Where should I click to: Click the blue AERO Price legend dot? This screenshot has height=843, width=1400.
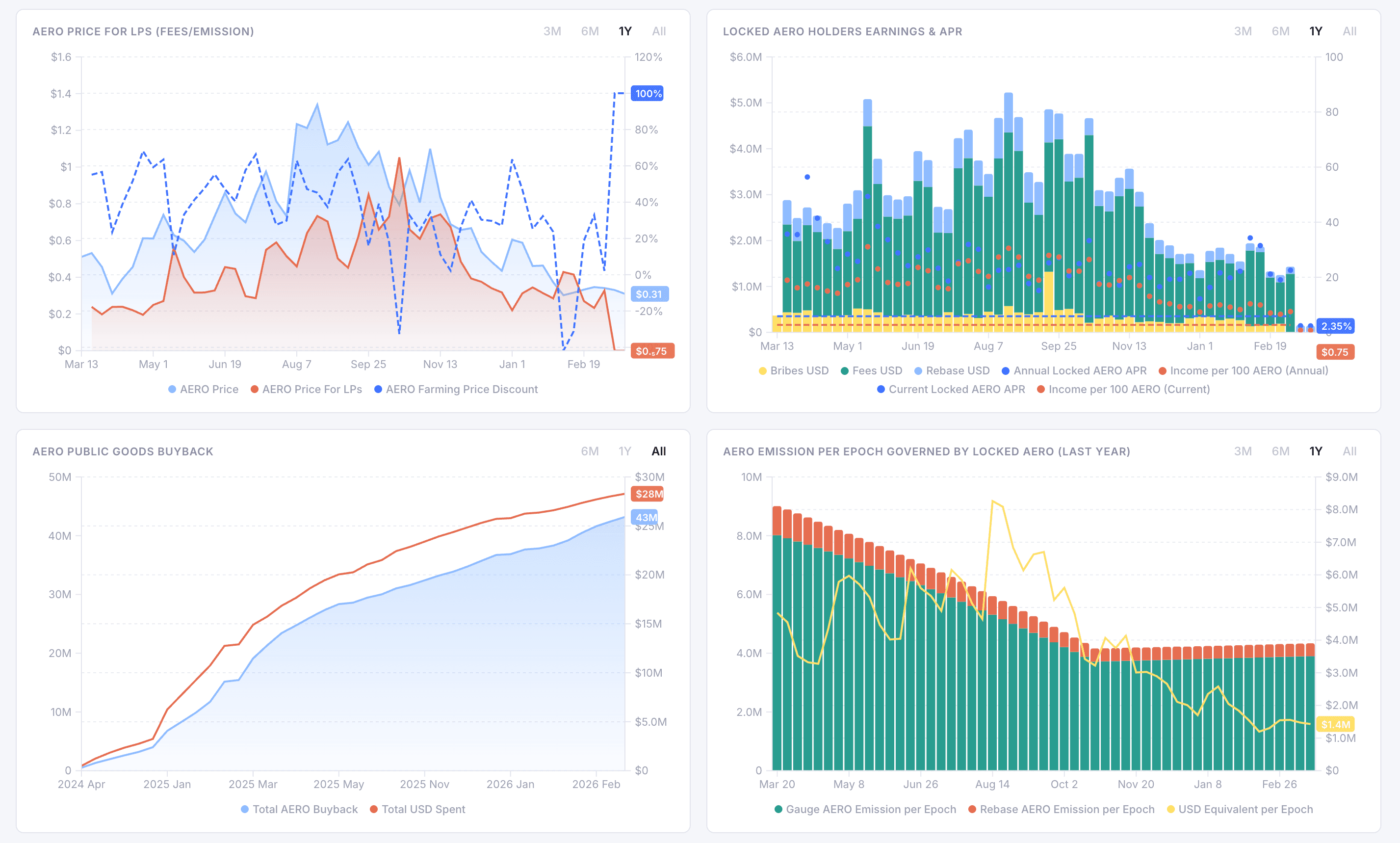172,389
